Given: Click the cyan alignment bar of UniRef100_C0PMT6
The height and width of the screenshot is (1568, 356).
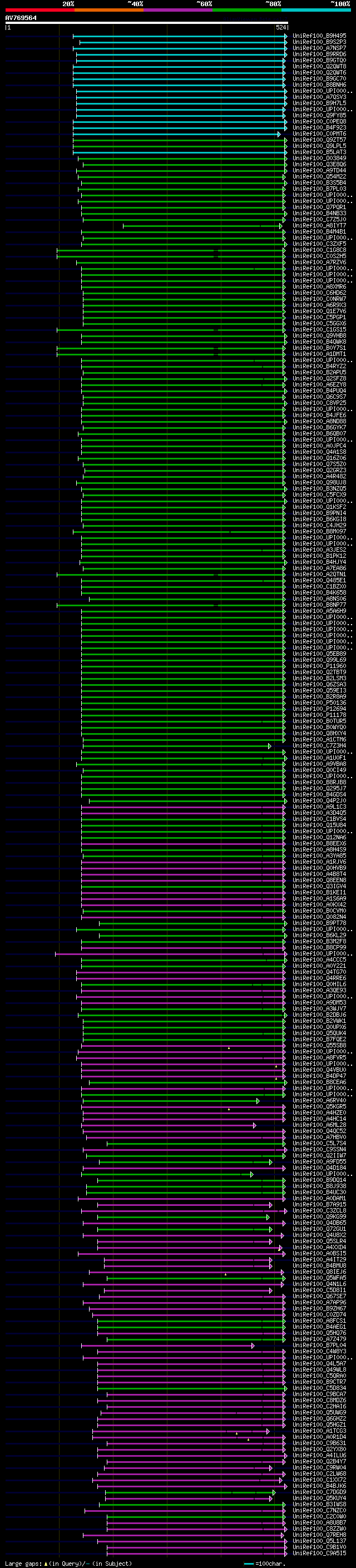Looking at the screenshot, I should pyautogui.click(x=176, y=134).
